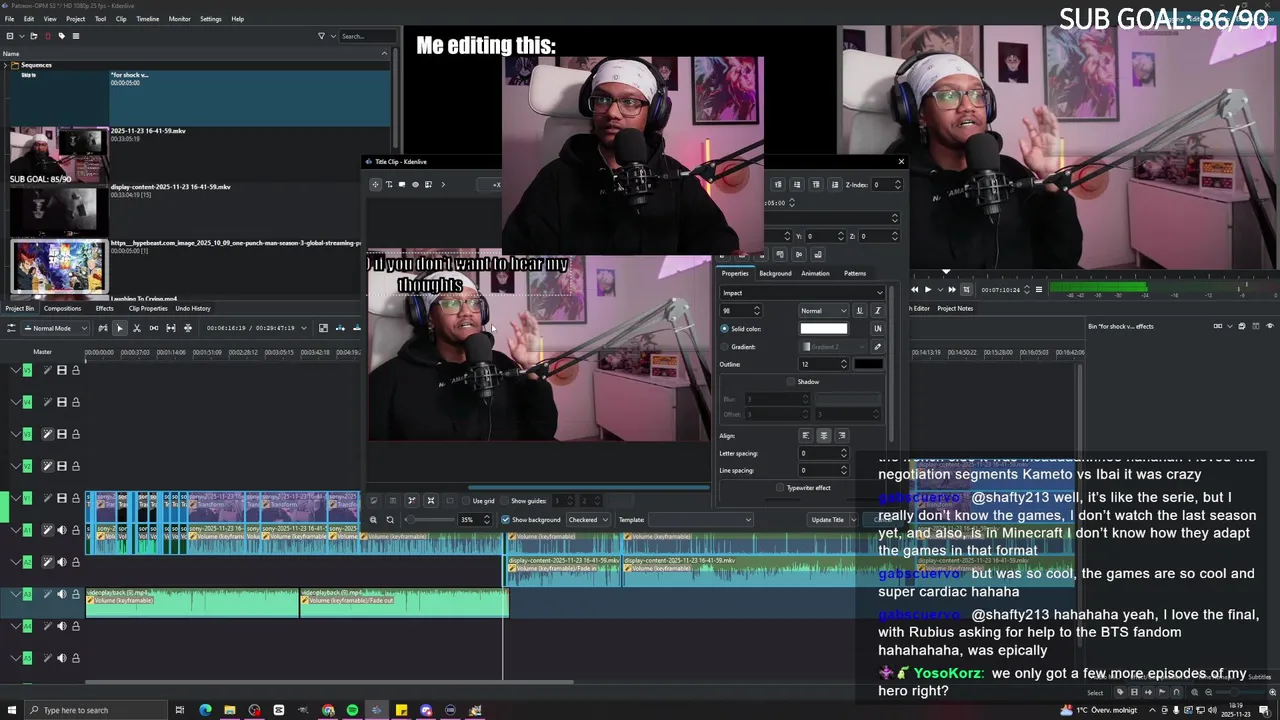
Task: Toggle Underline text style in Title Clip
Action: click(859, 310)
